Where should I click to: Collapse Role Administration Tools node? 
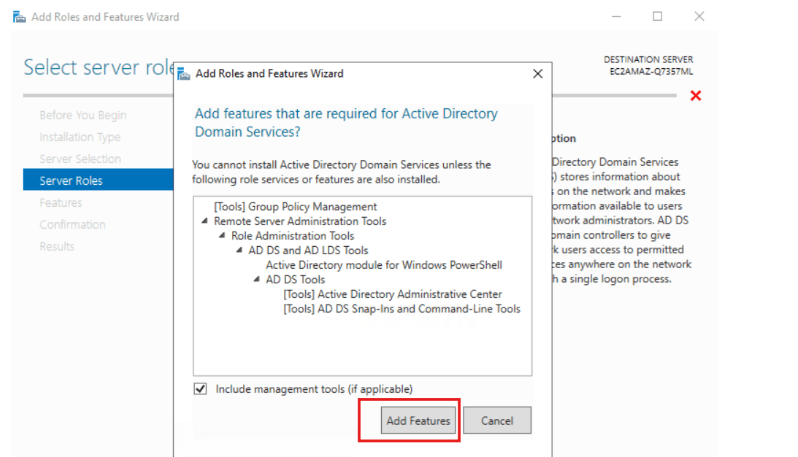222,236
